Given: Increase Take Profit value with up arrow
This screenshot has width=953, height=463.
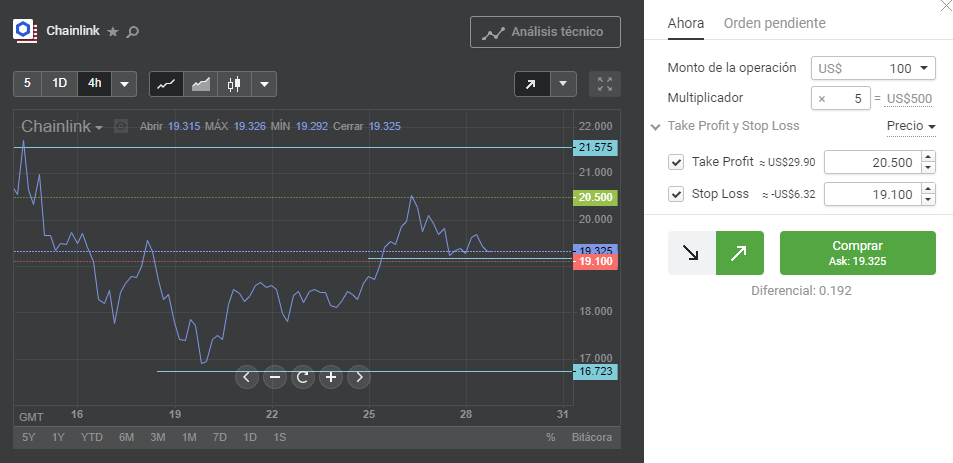Looking at the screenshot, I should coord(929,157).
